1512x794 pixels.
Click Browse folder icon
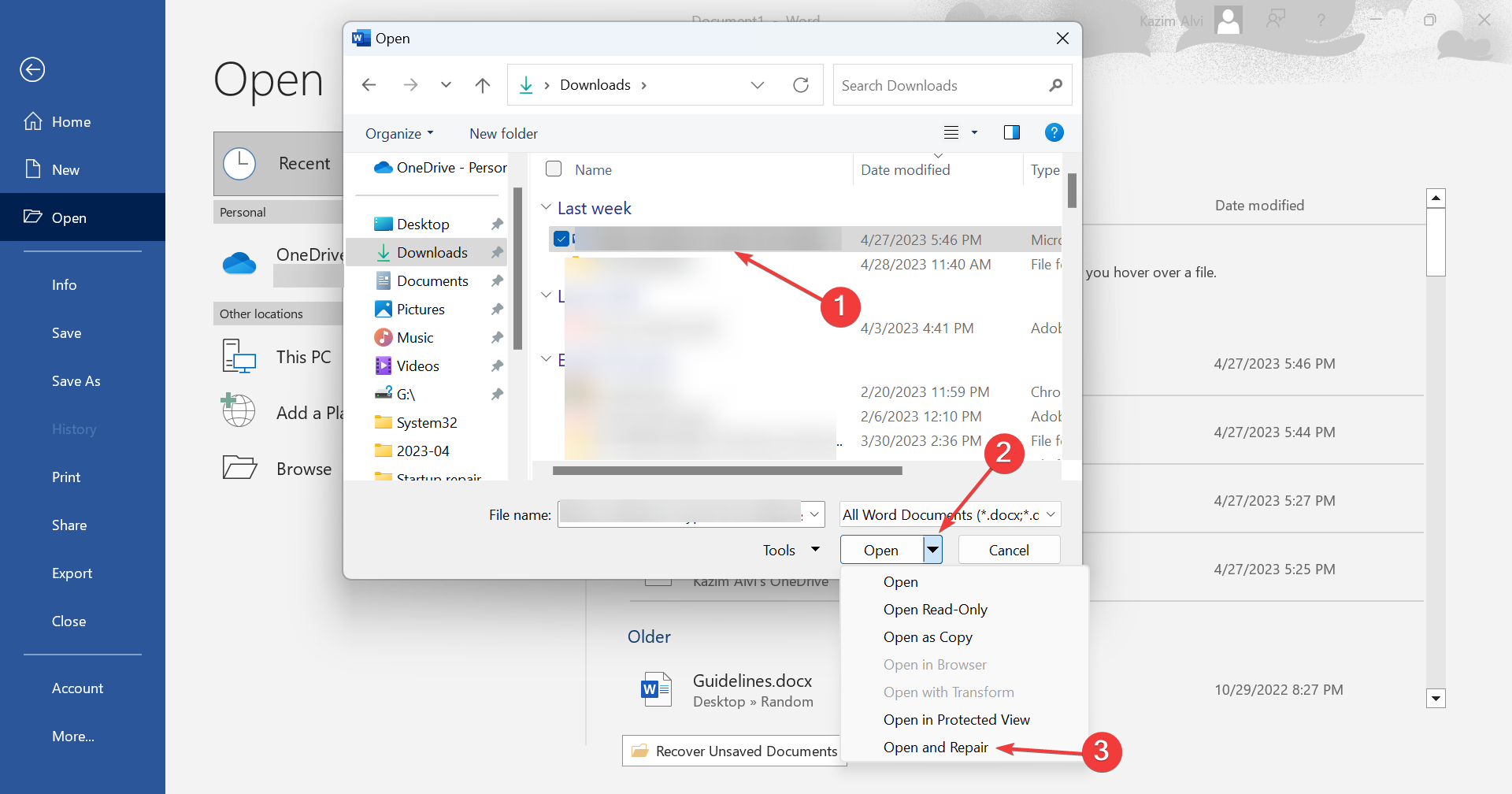[x=239, y=468]
